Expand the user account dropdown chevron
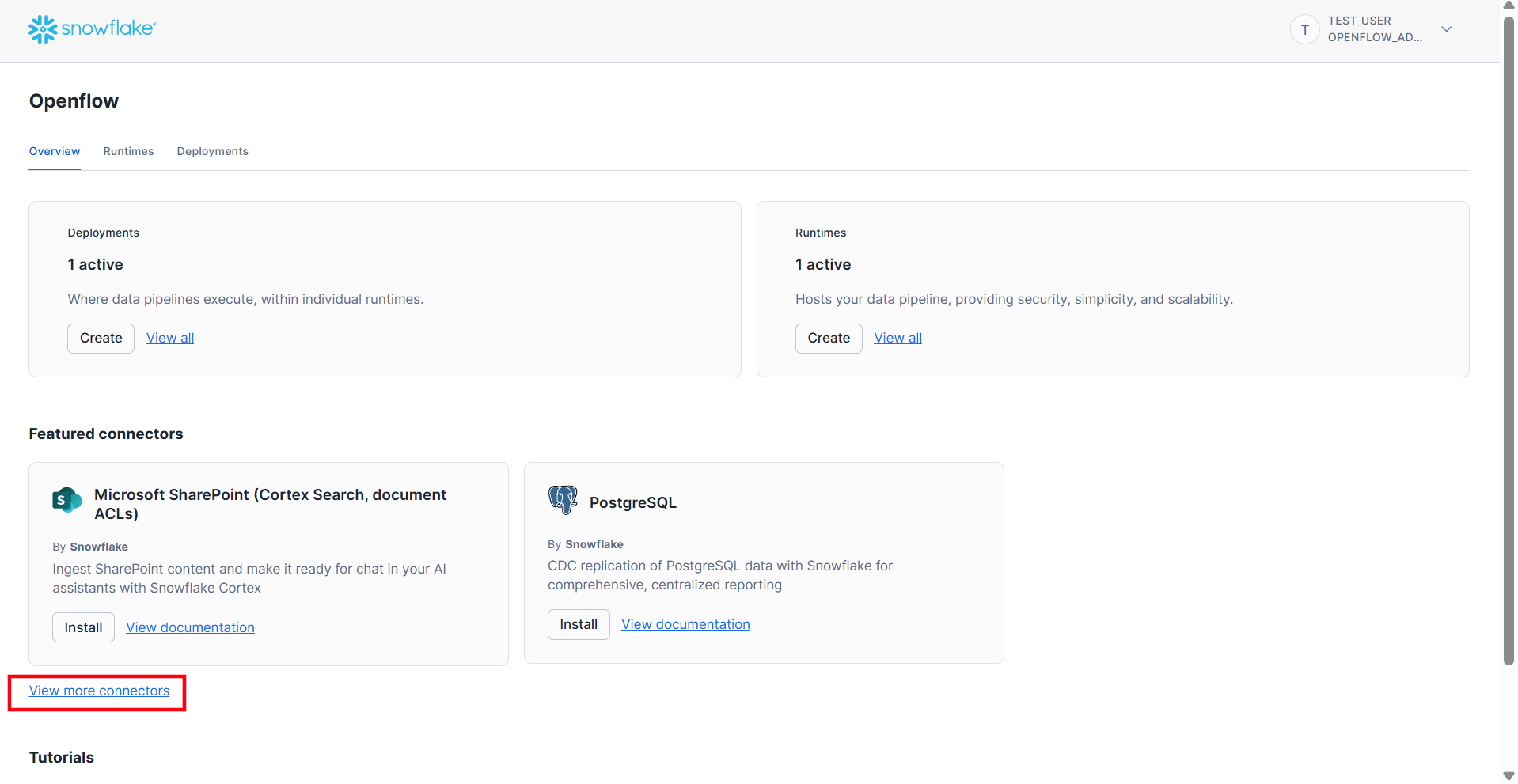 click(1446, 29)
